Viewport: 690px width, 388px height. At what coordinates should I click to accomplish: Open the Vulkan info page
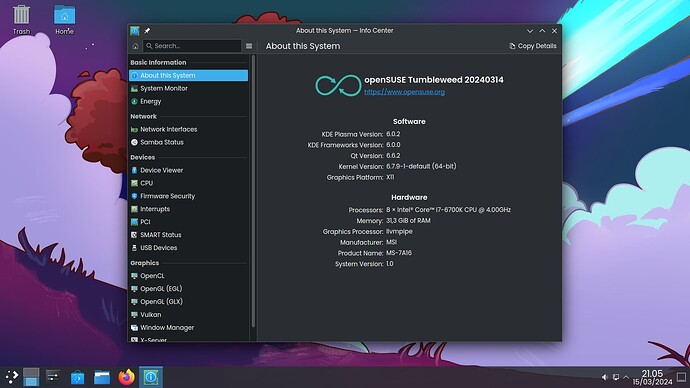pos(188,315)
